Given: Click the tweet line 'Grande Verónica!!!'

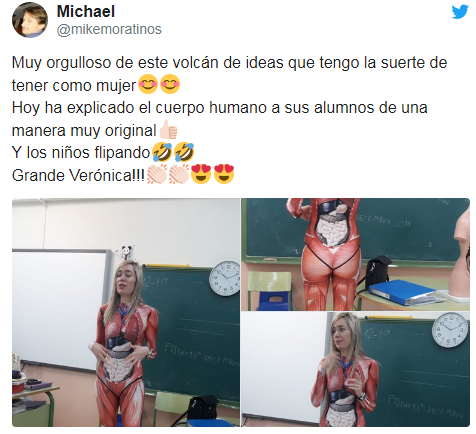Looking at the screenshot, I should (78, 175).
